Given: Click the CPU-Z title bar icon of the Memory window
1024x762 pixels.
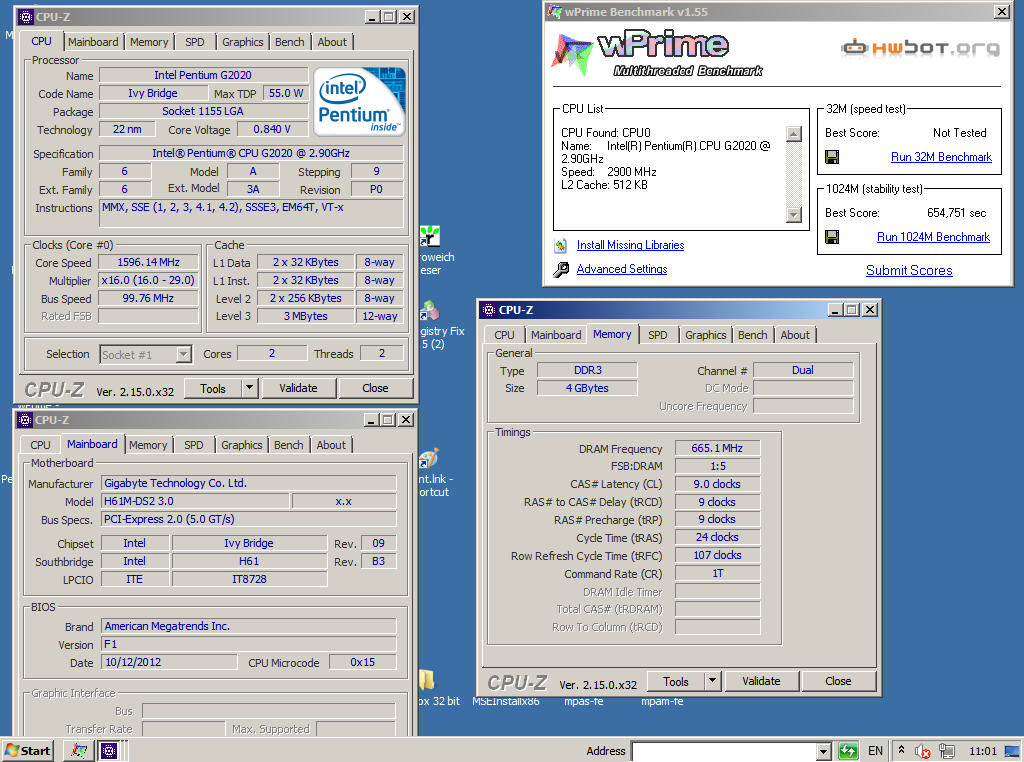Looking at the screenshot, I should [x=488, y=310].
